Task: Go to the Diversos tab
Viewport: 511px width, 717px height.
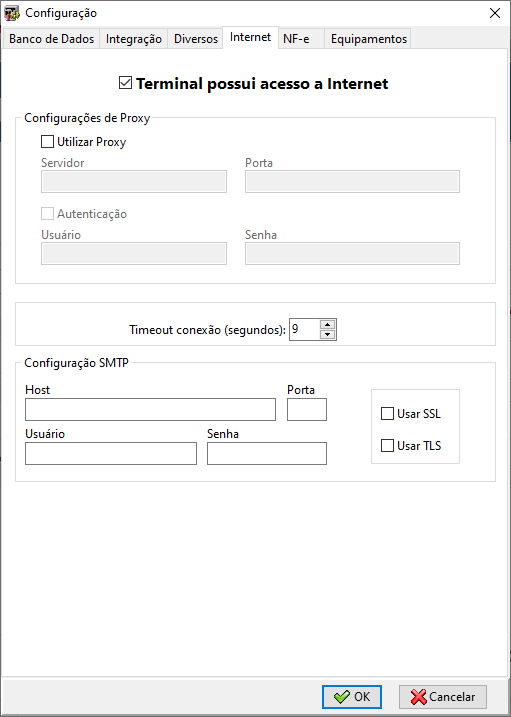Action: click(196, 39)
